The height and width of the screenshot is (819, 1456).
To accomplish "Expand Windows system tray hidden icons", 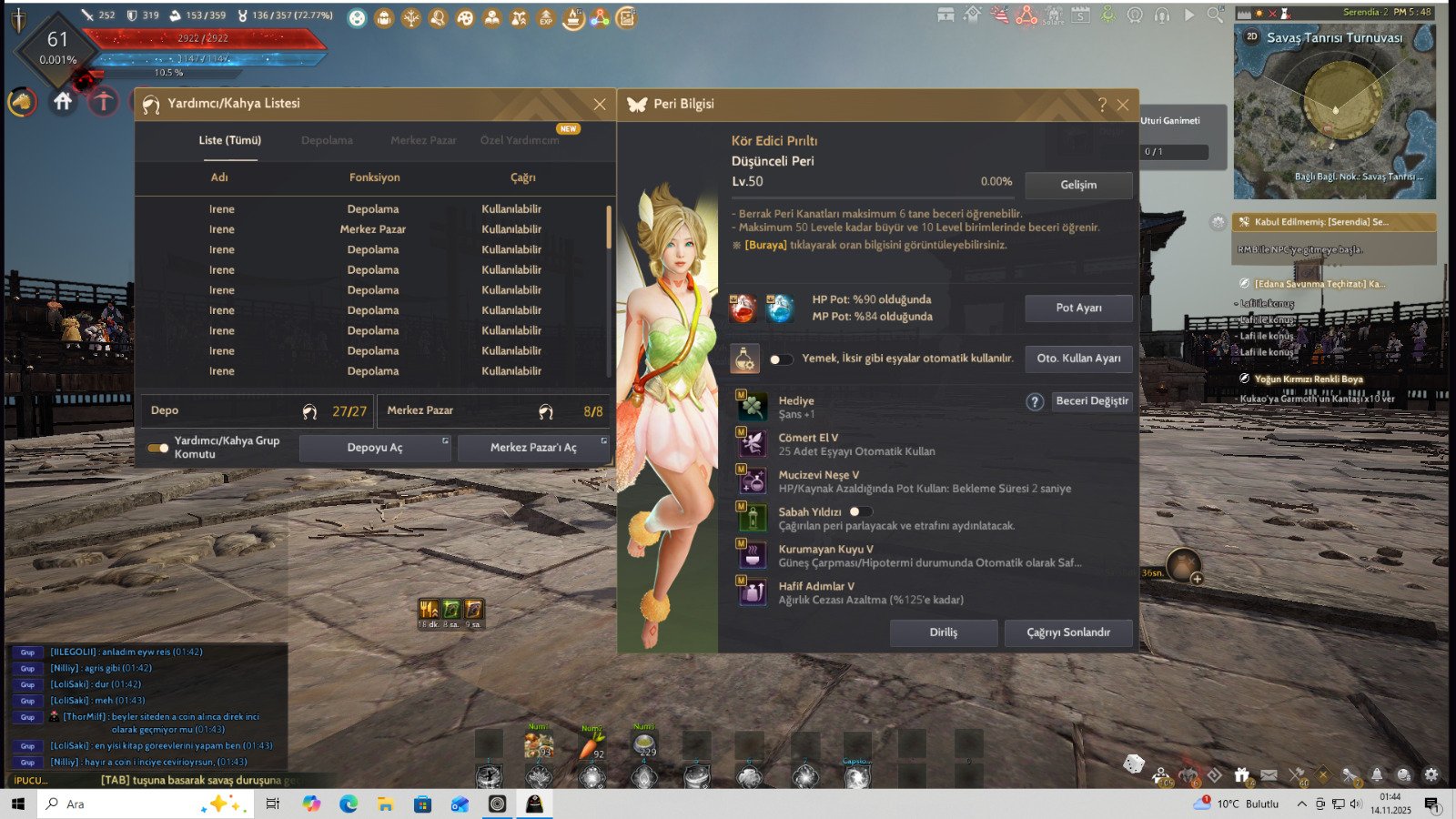I will tap(1301, 804).
